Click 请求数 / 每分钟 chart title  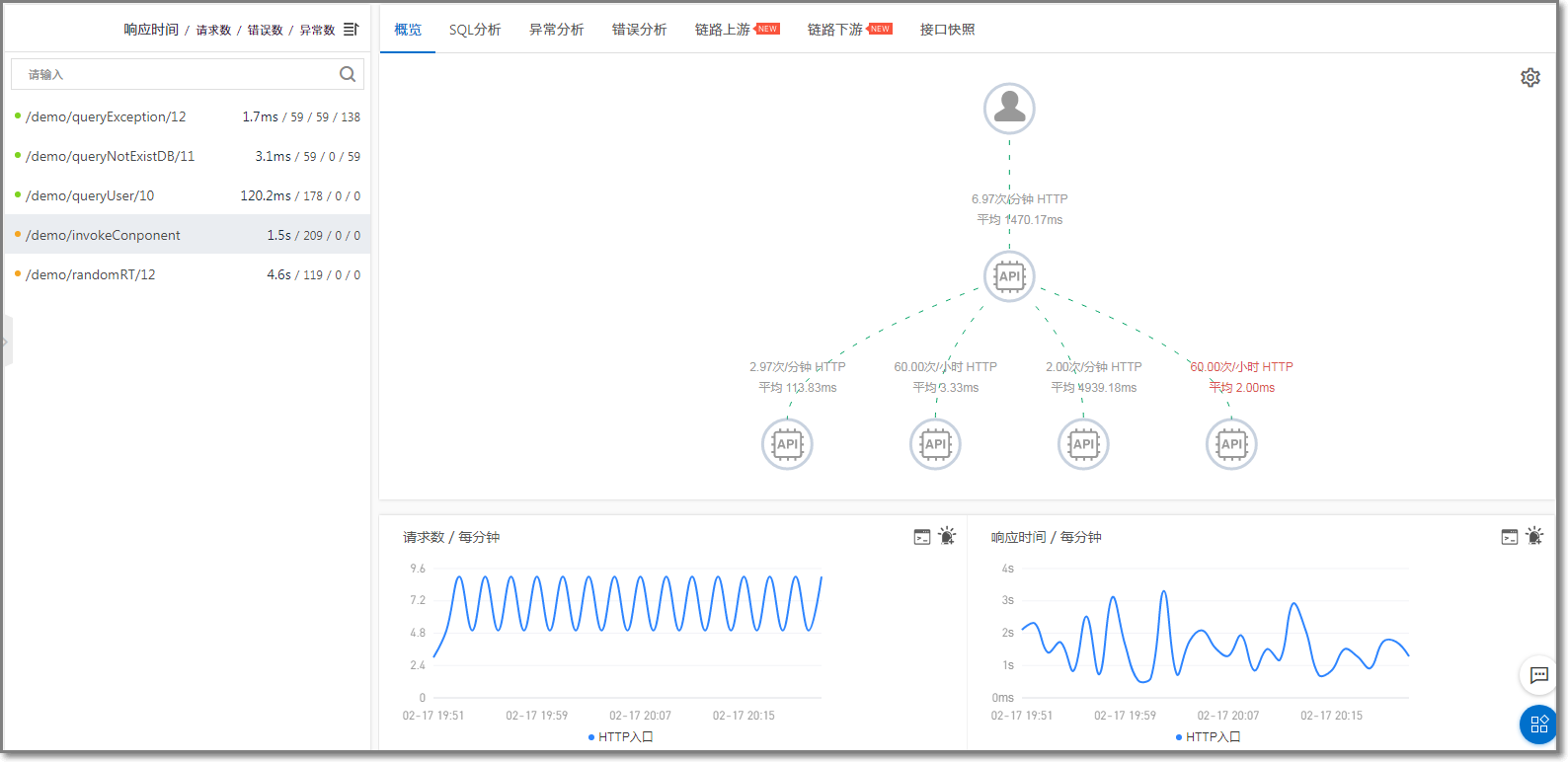(x=451, y=537)
